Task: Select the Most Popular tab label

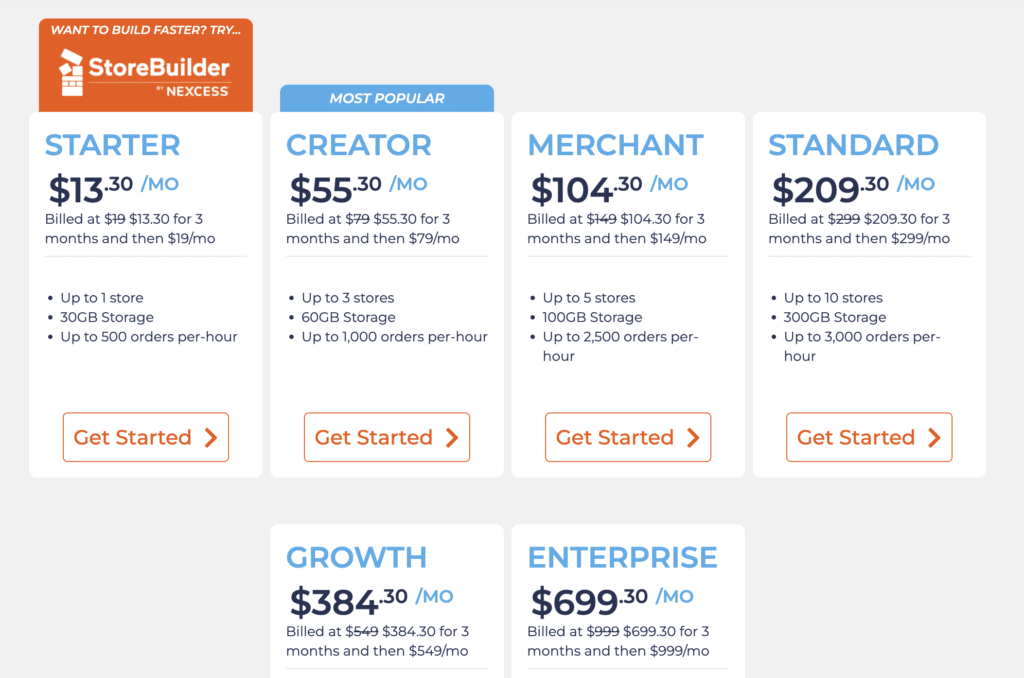Action: pos(387,99)
